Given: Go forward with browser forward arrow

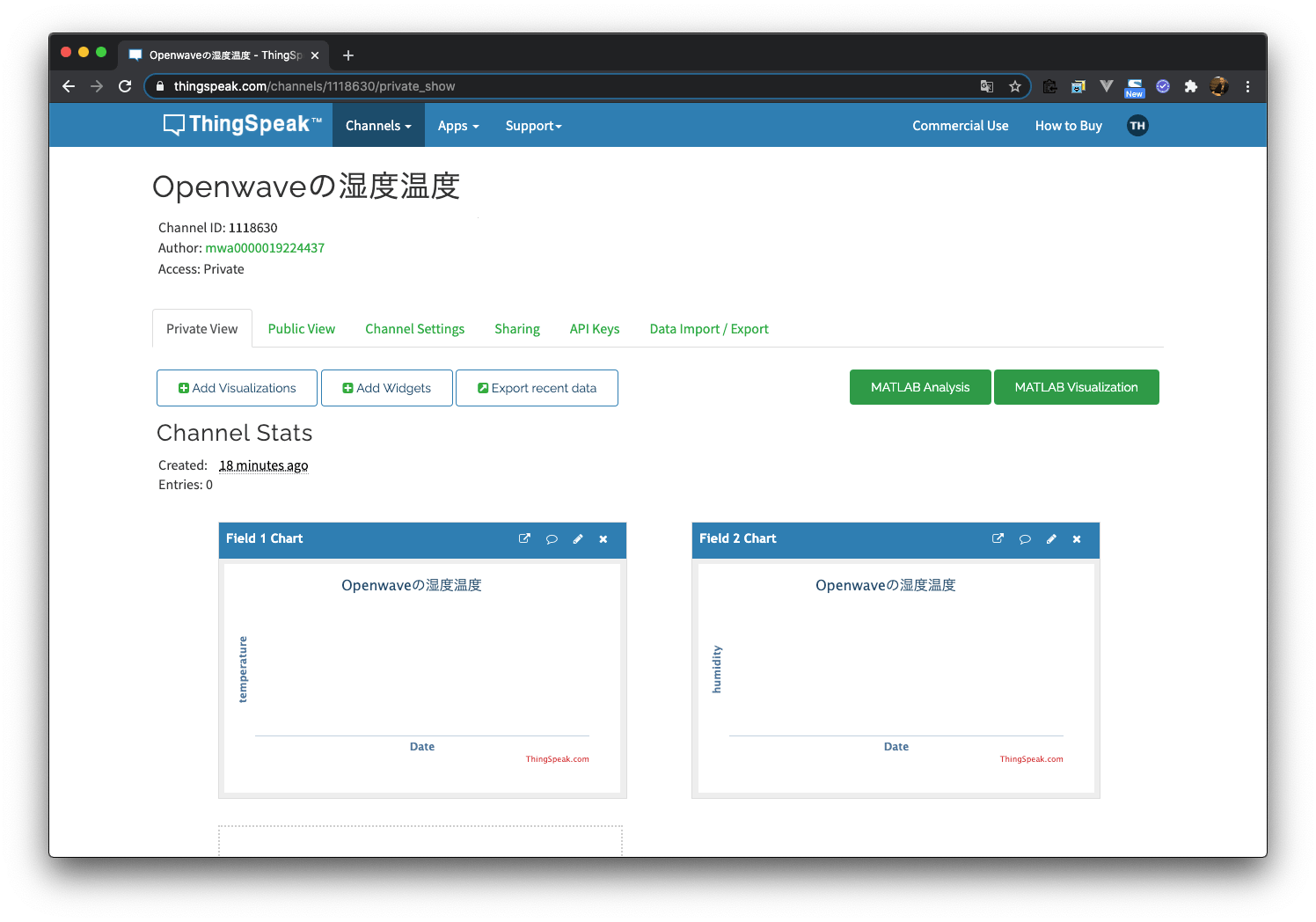Looking at the screenshot, I should pos(97,86).
